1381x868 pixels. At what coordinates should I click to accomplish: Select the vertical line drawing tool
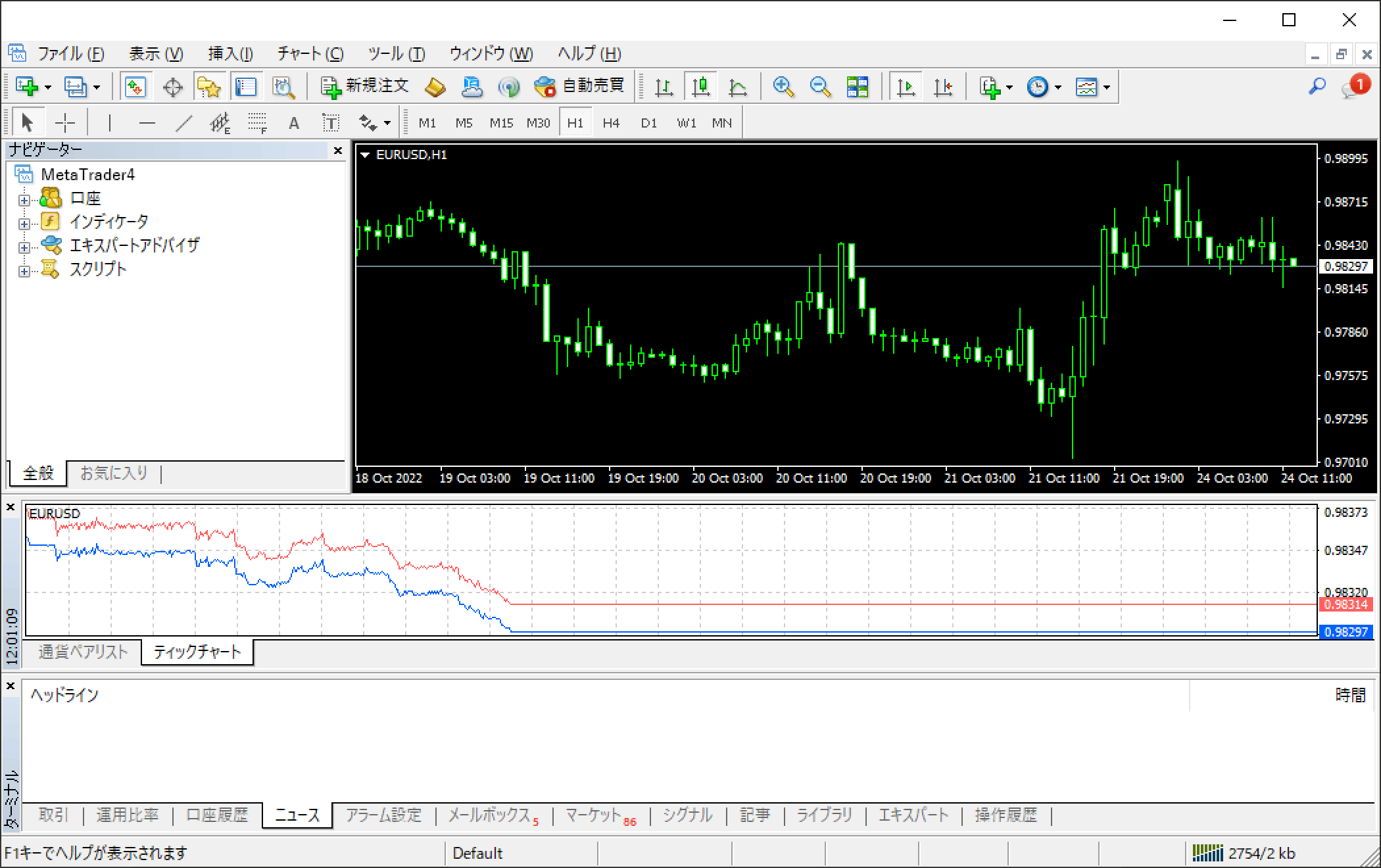pyautogui.click(x=110, y=122)
